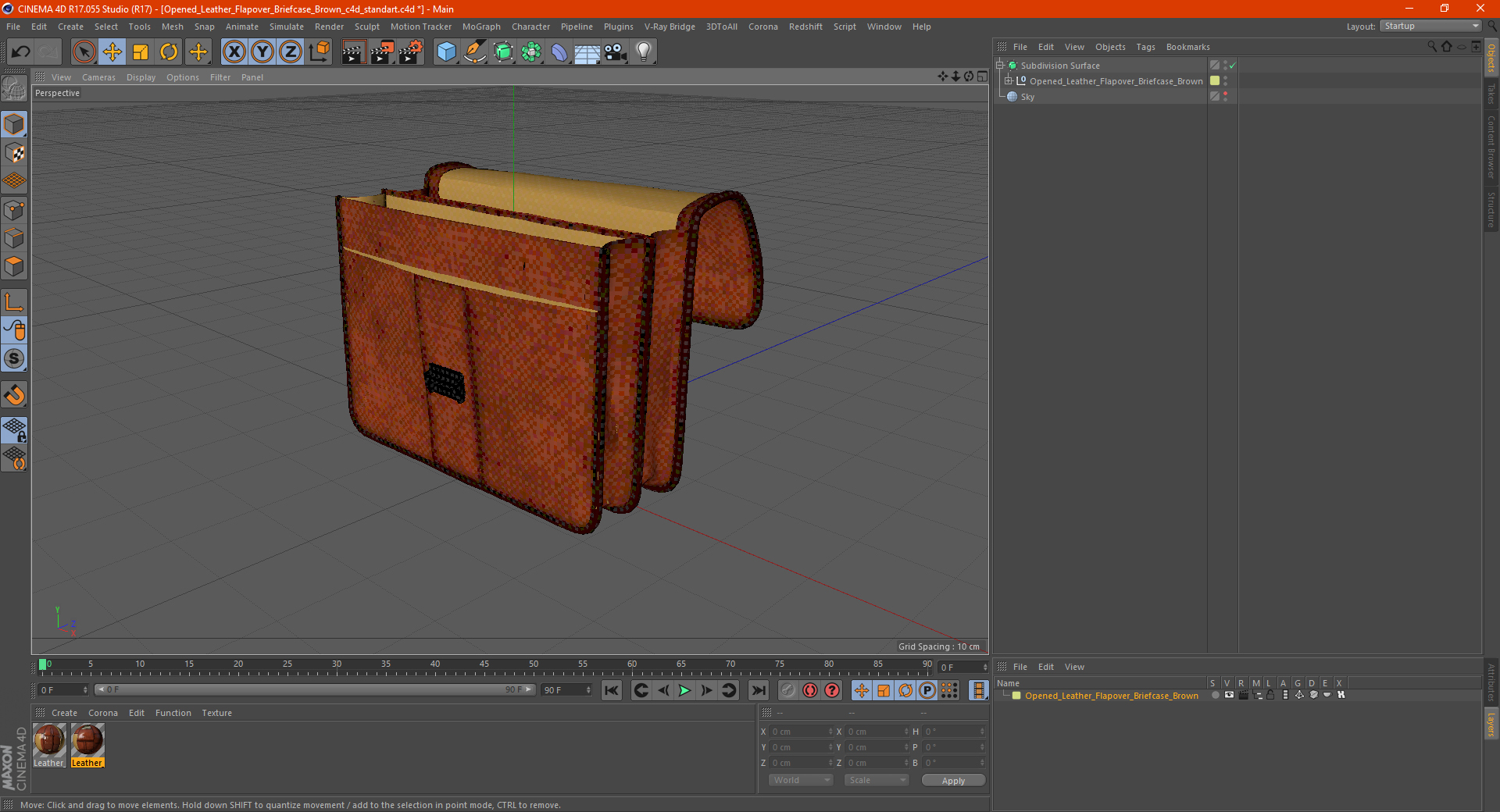Click the Light bulb icon
This screenshot has height=812, width=1500.
643,52
